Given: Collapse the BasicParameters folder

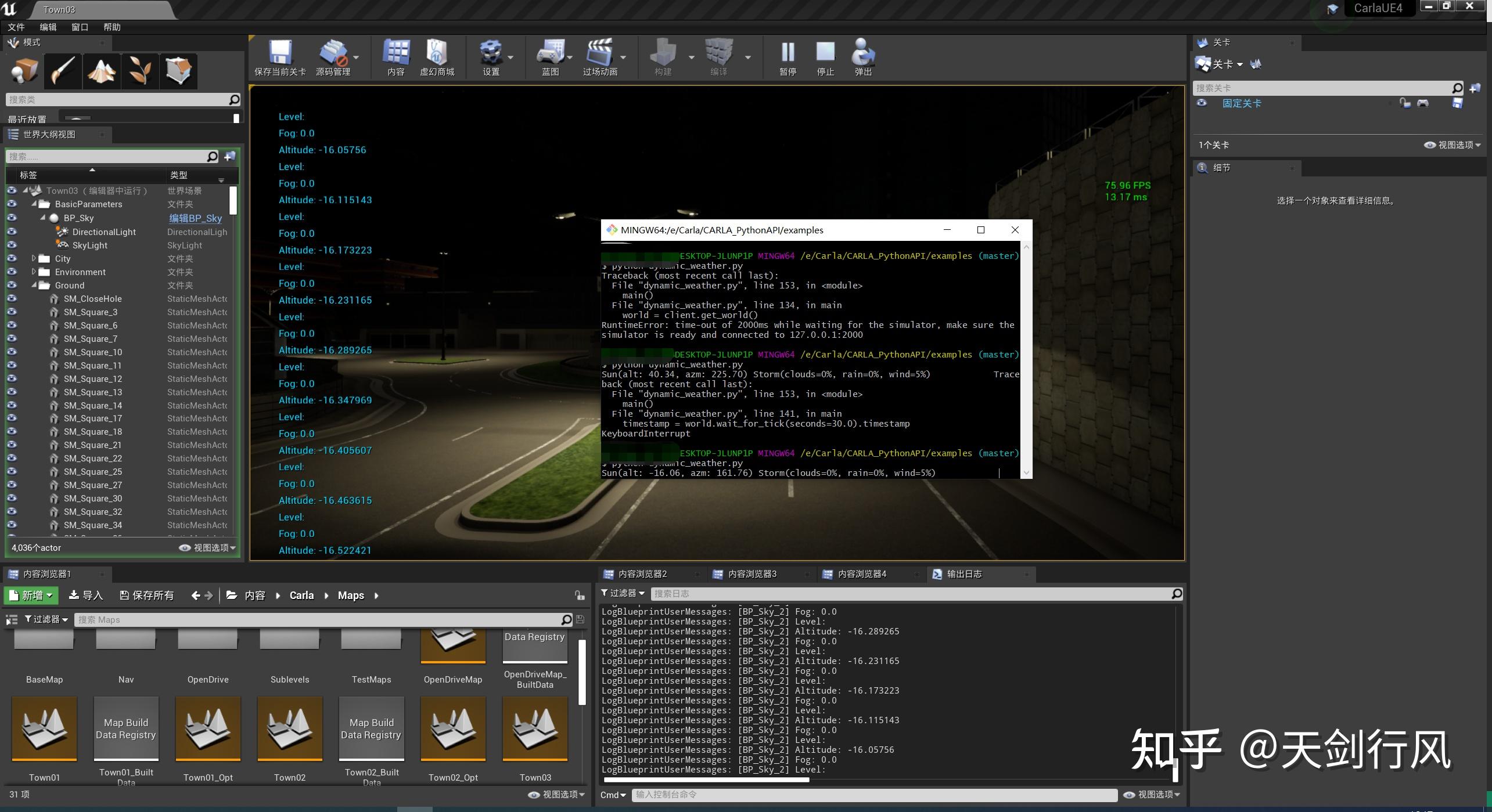Looking at the screenshot, I should click(x=34, y=204).
